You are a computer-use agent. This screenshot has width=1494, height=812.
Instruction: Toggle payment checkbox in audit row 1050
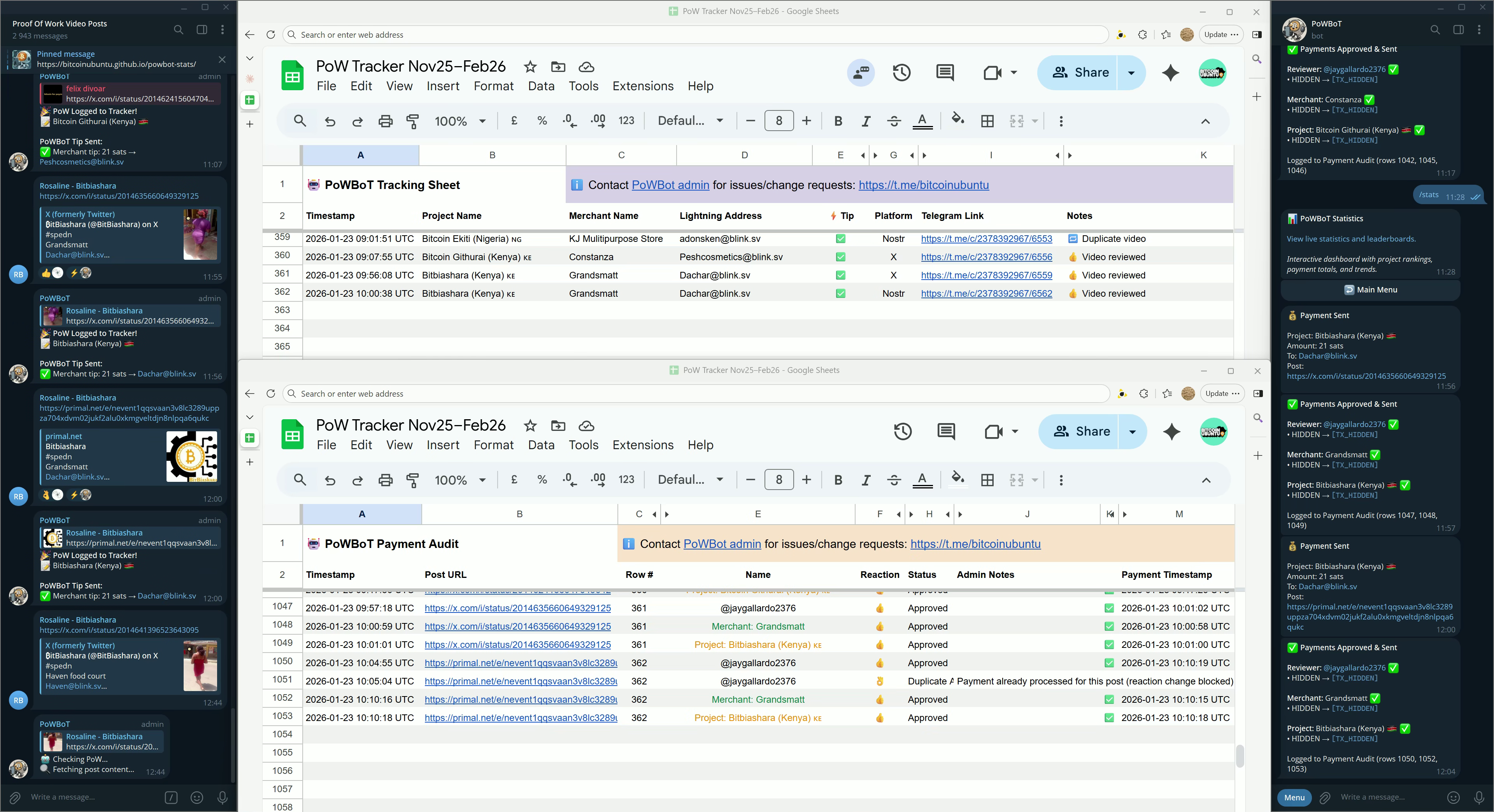[x=1109, y=663]
